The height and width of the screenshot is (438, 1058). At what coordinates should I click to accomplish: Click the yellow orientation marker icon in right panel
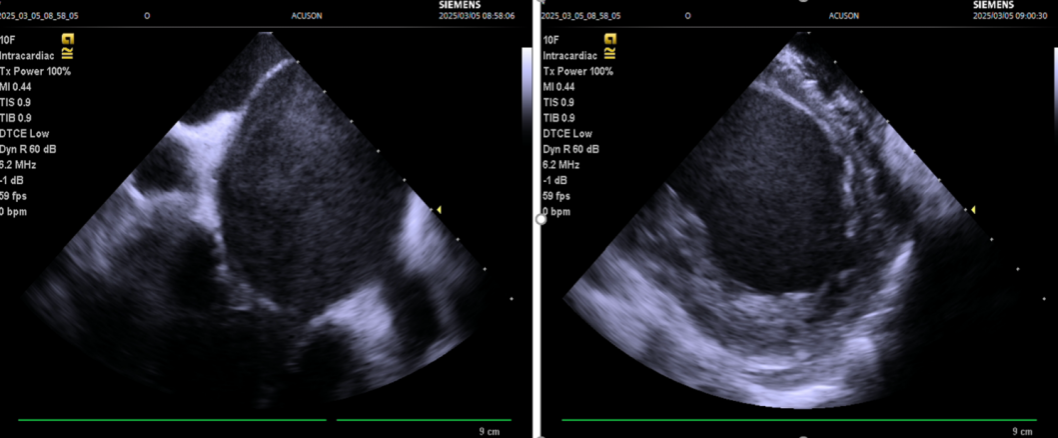point(610,40)
